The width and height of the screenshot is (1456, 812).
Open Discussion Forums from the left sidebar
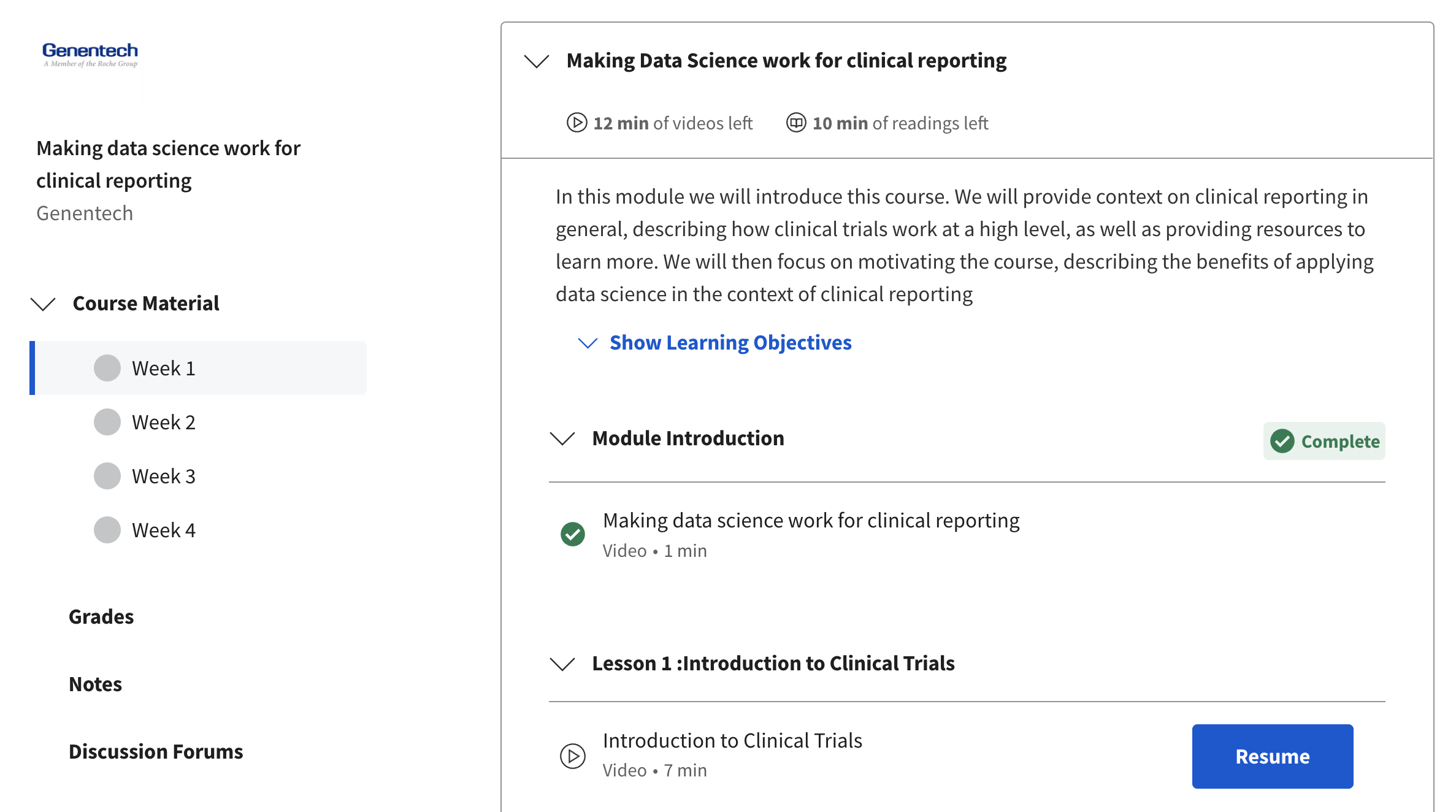click(155, 749)
